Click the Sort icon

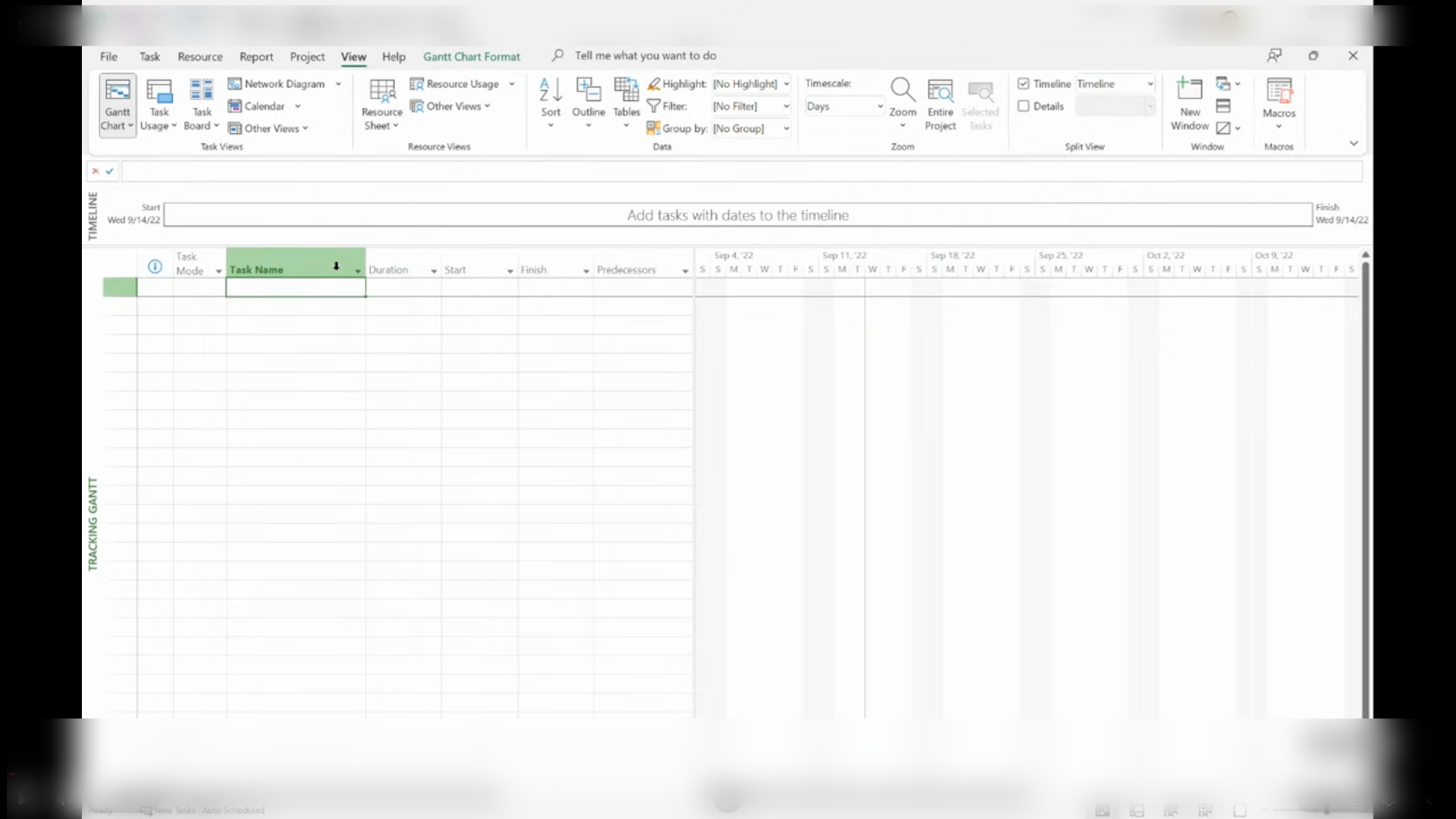point(551,91)
